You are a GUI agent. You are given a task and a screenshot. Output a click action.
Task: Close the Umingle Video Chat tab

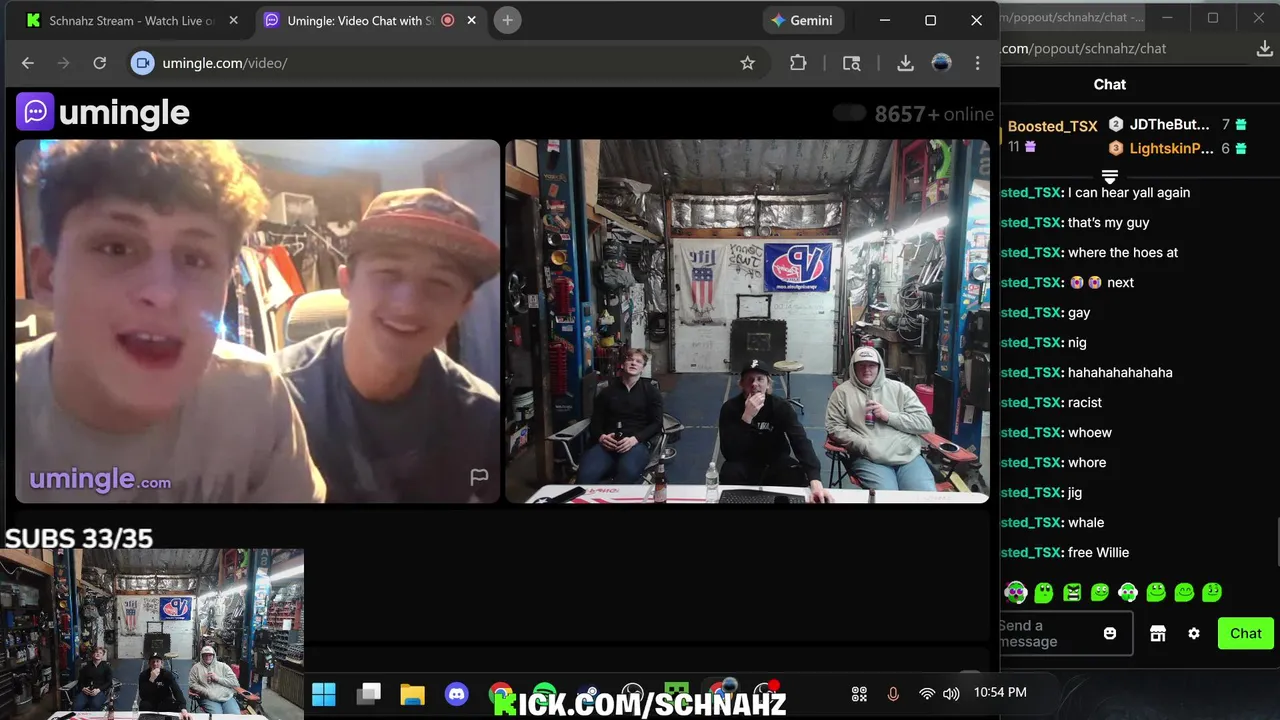tap(473, 20)
